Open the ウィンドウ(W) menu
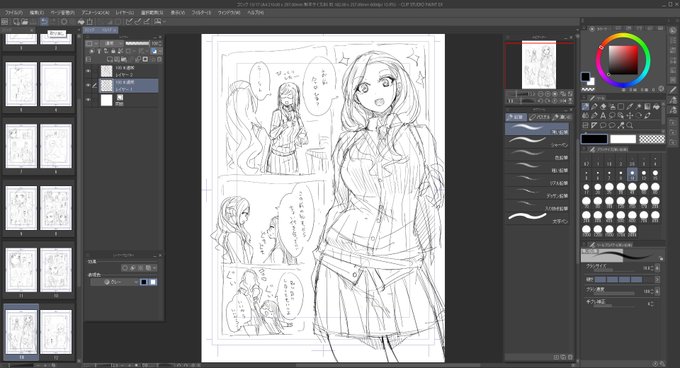The width and height of the screenshot is (680, 368). coord(229,13)
